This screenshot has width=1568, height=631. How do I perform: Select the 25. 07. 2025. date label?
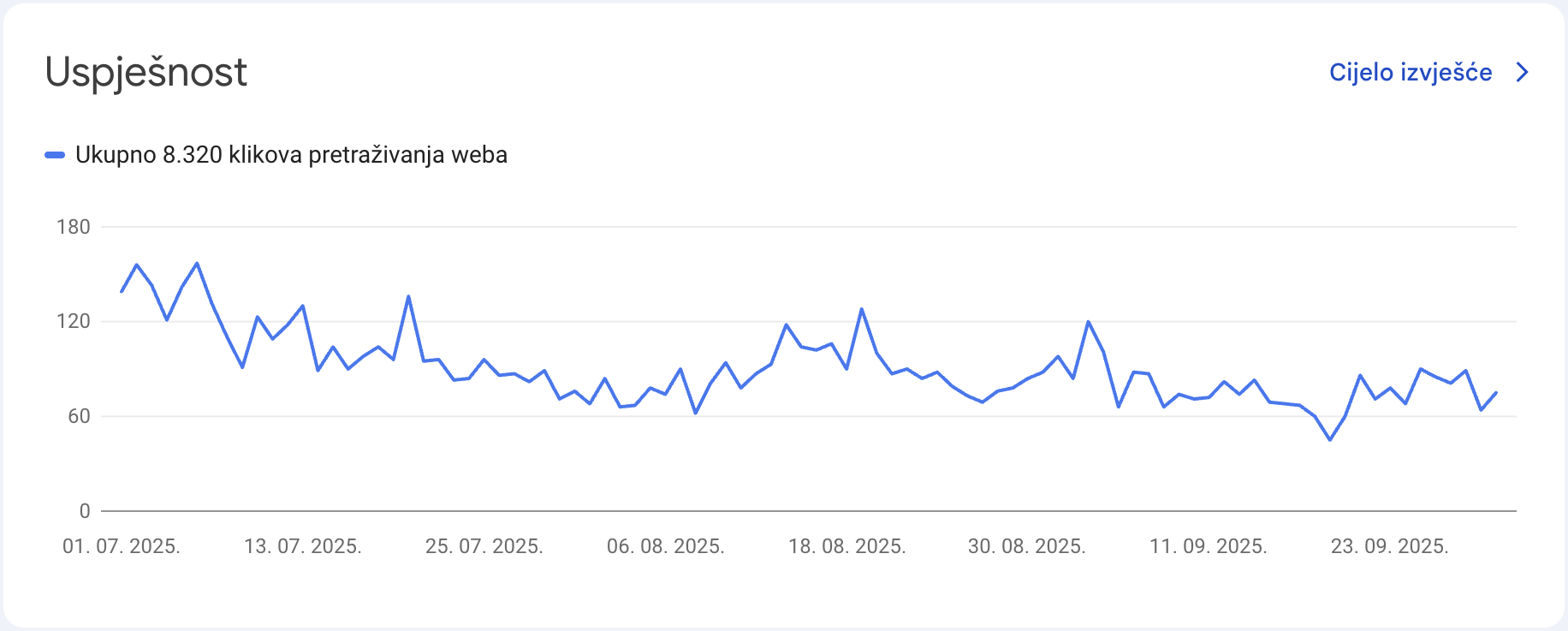484,546
